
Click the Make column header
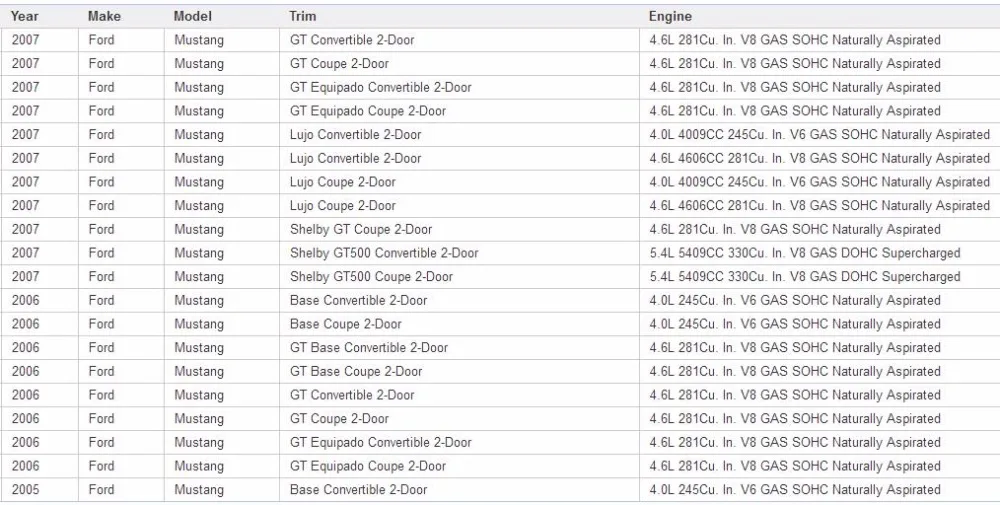tap(121, 17)
